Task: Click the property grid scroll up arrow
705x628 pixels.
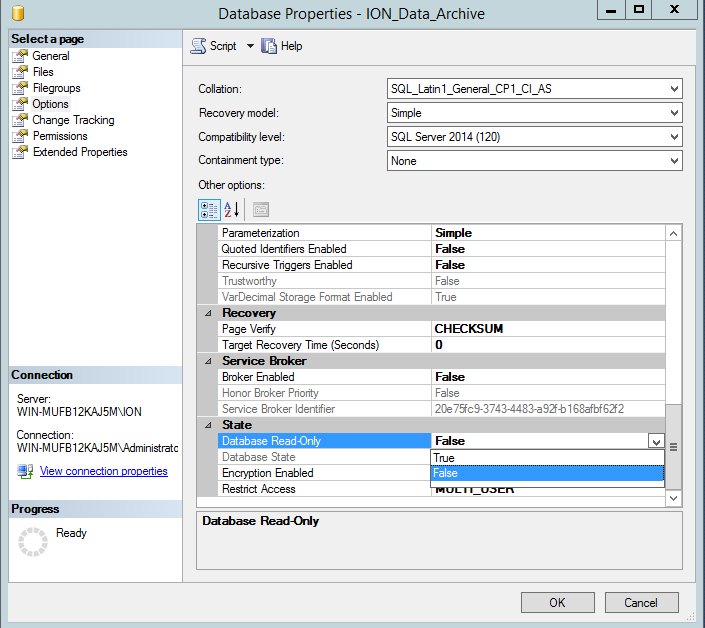Action: click(673, 233)
